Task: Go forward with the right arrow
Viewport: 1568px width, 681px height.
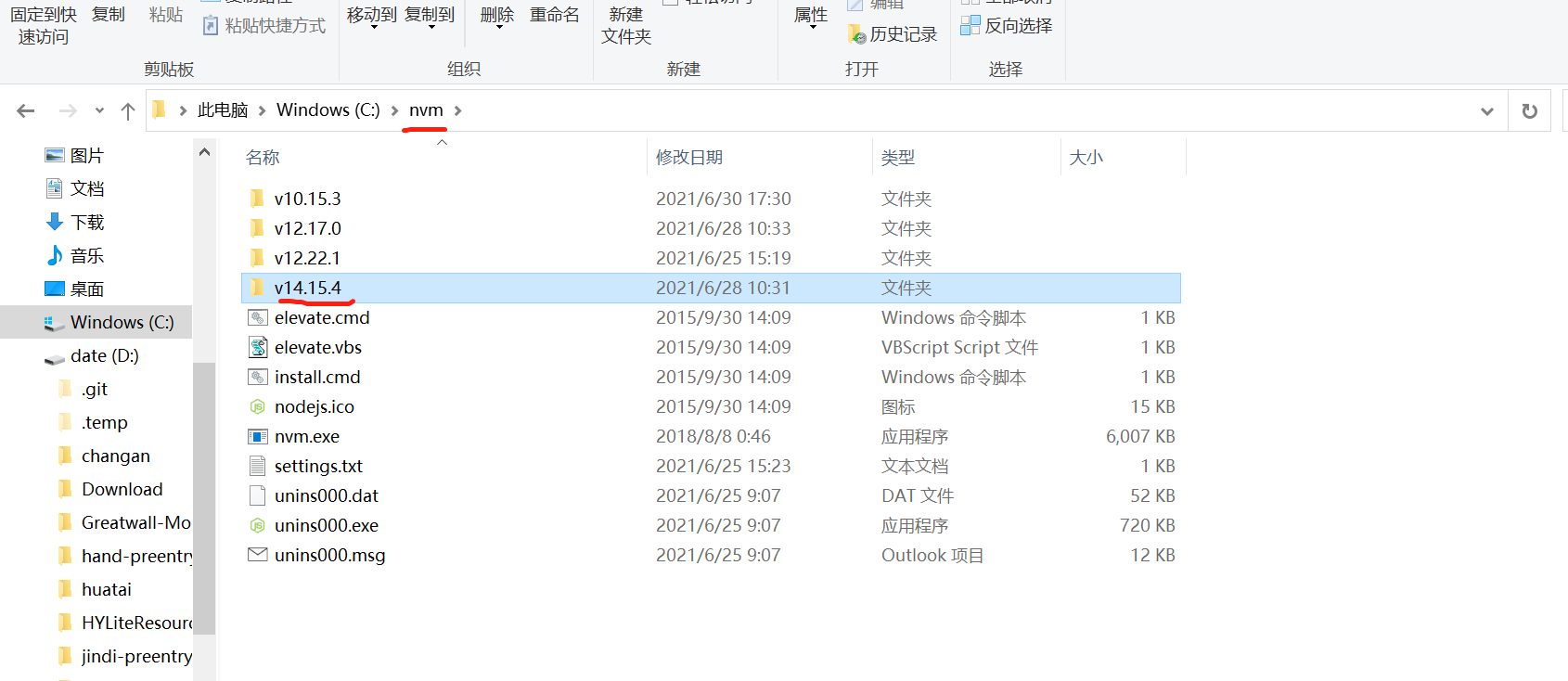Action: [68, 111]
